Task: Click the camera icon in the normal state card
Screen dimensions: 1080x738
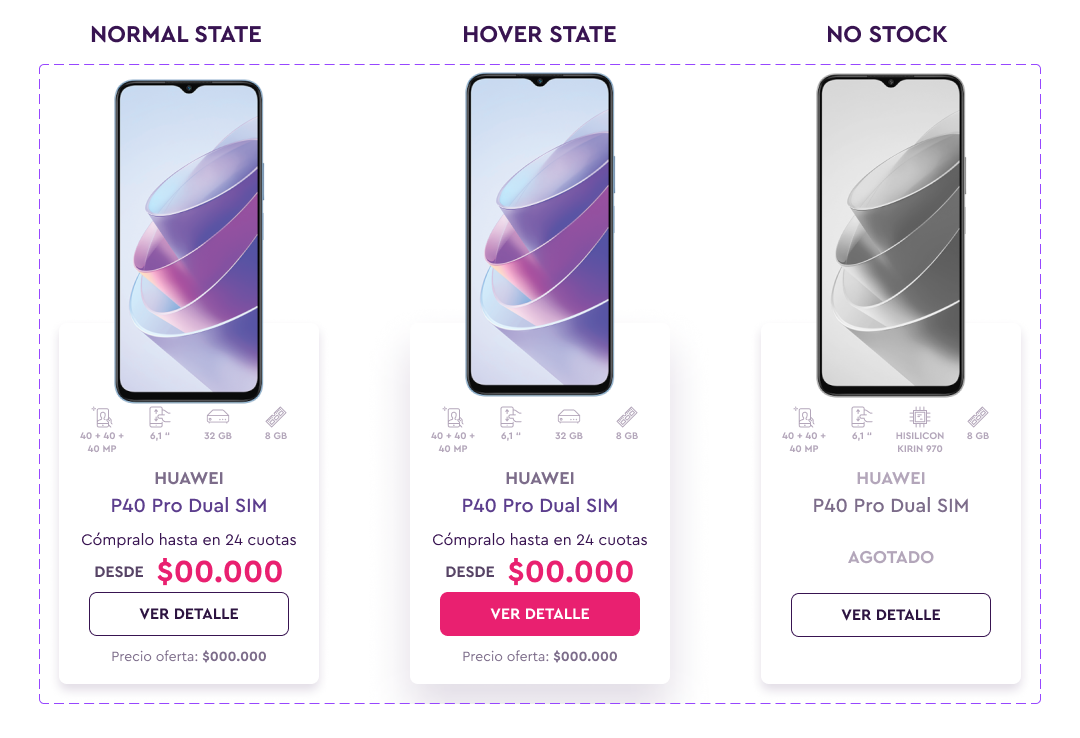Action: click(102, 417)
